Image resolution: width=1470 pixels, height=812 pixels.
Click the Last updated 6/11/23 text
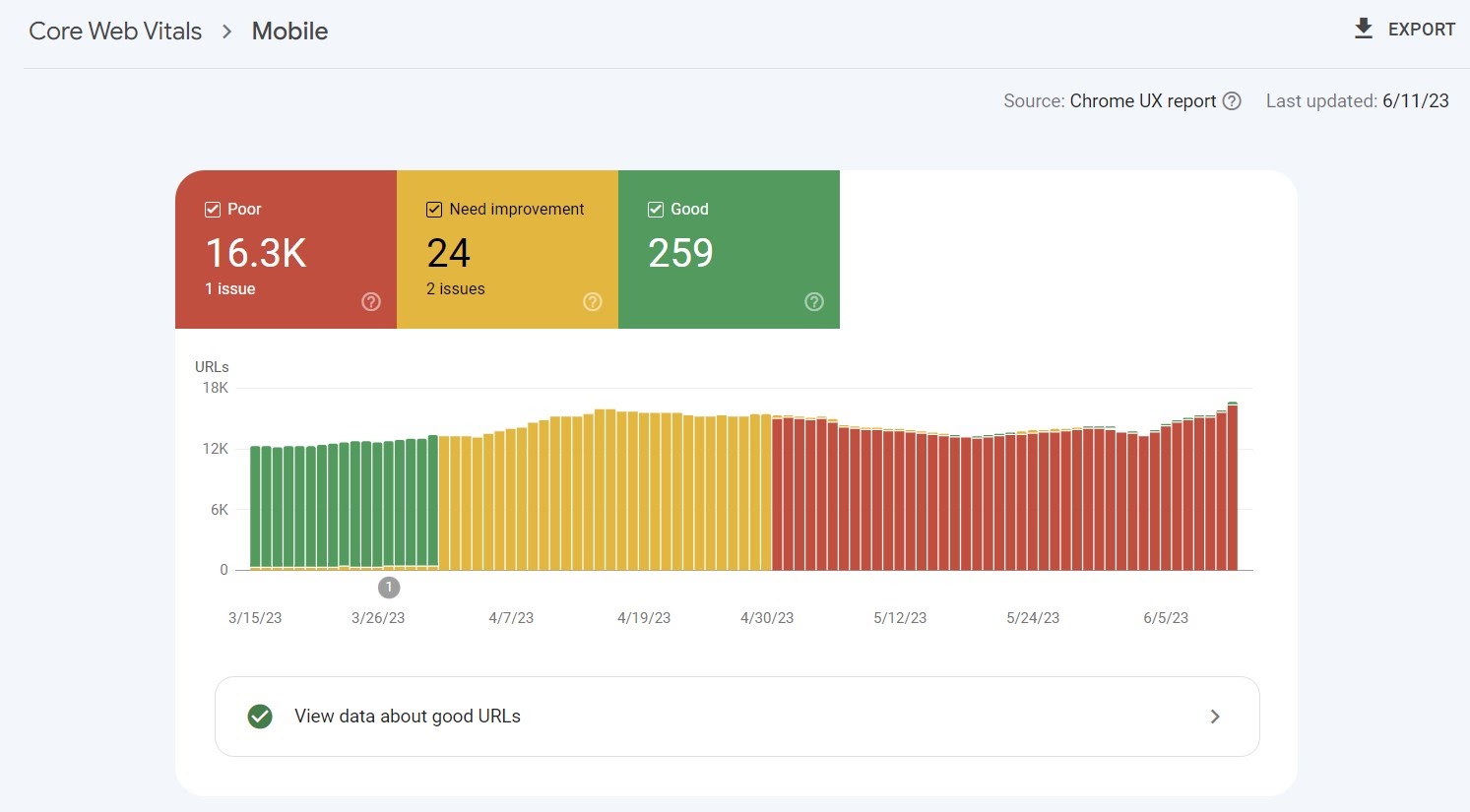[1358, 101]
